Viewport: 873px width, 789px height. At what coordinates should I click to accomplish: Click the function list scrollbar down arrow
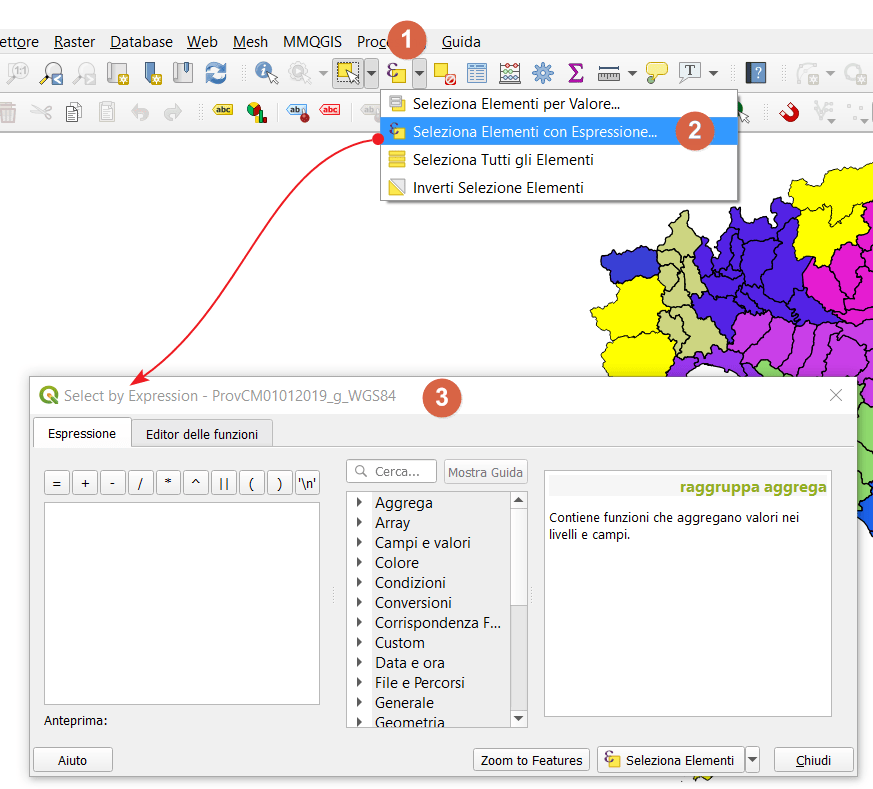click(x=518, y=718)
